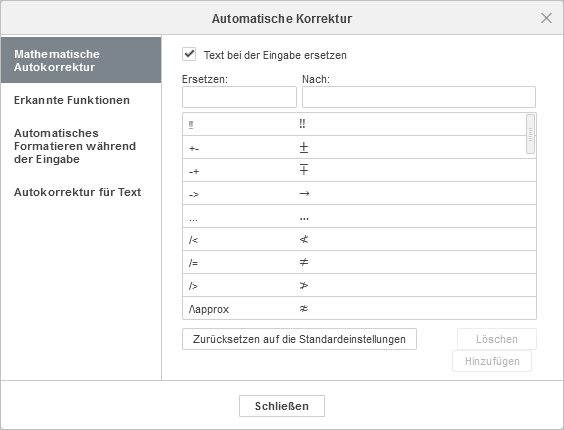This screenshot has width=564, height=430.
Task: Focus the Nach input field
Action: point(419,97)
